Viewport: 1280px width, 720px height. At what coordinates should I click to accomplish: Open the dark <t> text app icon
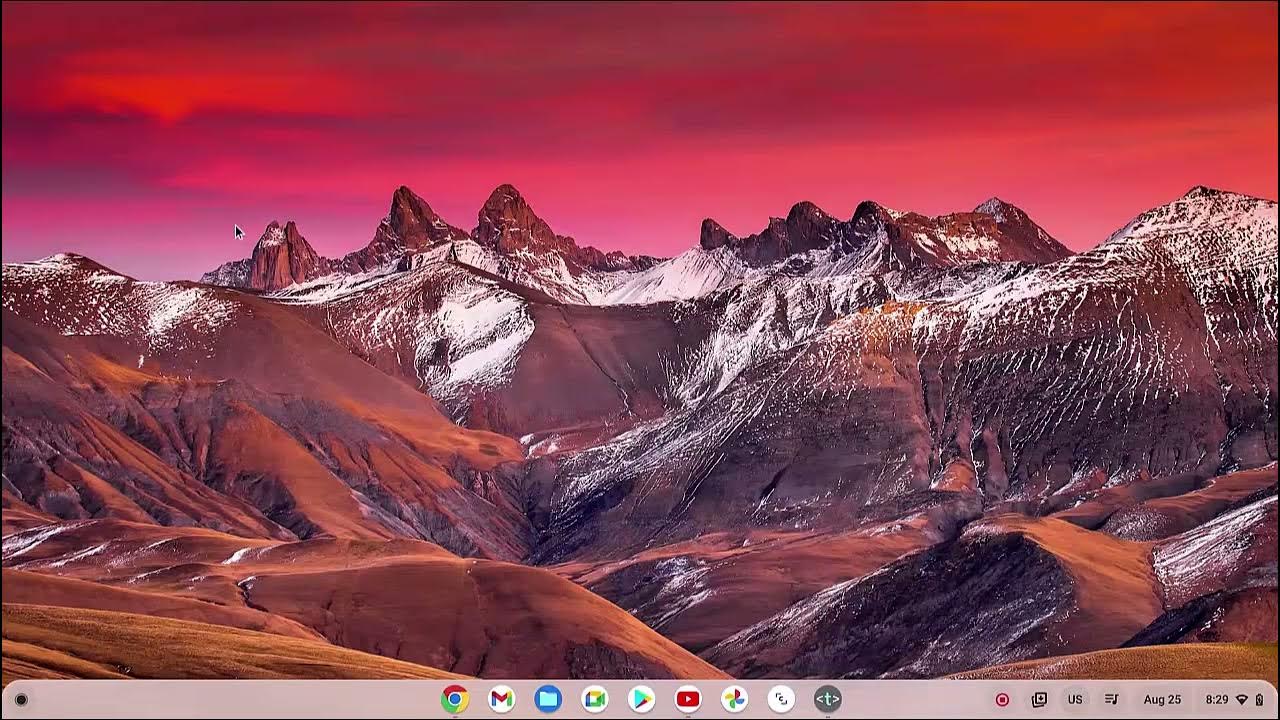(827, 700)
